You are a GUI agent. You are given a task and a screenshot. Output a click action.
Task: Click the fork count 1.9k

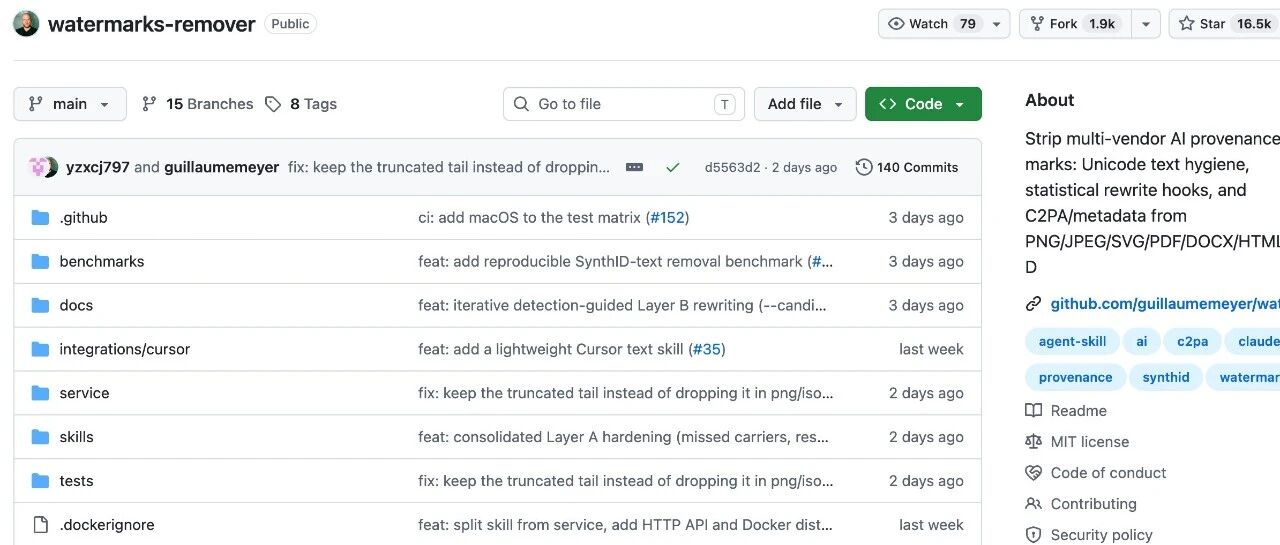tap(1102, 24)
